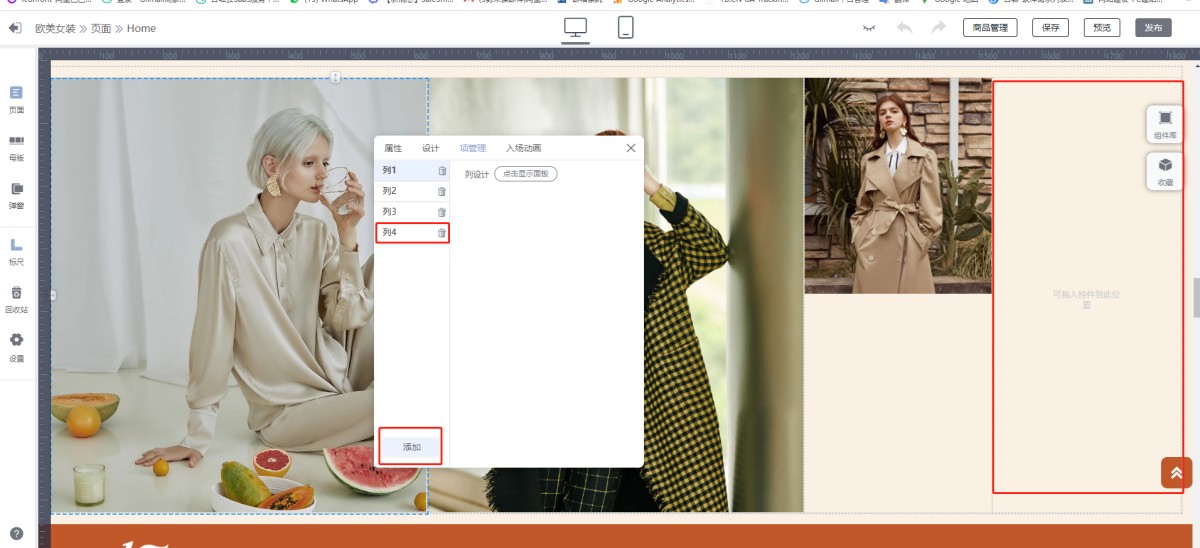Close the column management dialog
This screenshot has height=548, width=1200.
[x=631, y=148]
